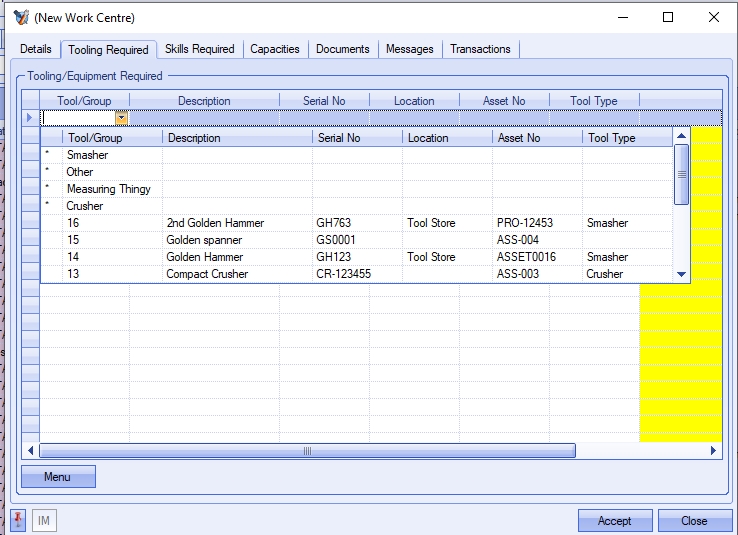Screen dimensions: 738x535
Task: Click the red pushpin icon
Action: click(x=17, y=520)
